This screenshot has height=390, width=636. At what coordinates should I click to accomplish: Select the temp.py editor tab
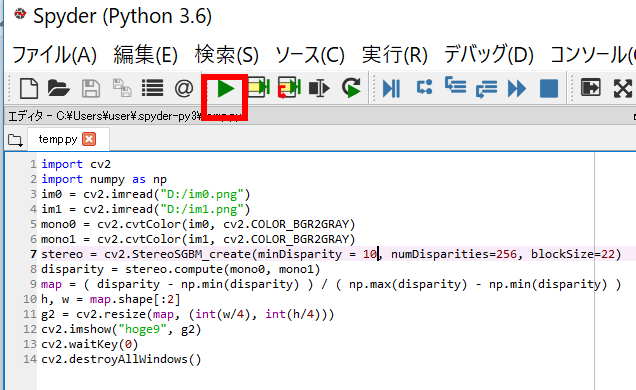pos(58,139)
